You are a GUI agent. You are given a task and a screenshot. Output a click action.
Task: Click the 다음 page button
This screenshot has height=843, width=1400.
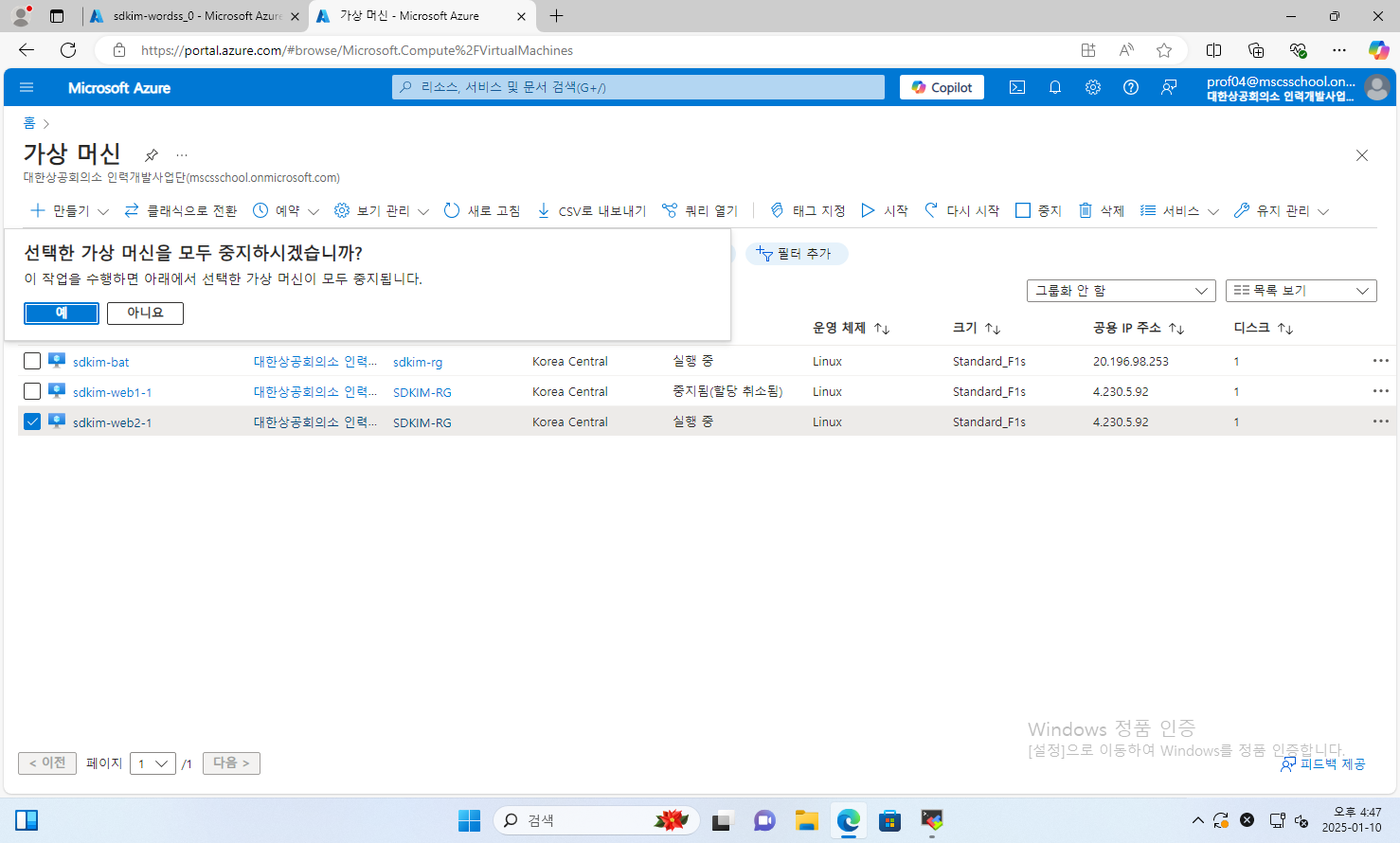click(231, 762)
